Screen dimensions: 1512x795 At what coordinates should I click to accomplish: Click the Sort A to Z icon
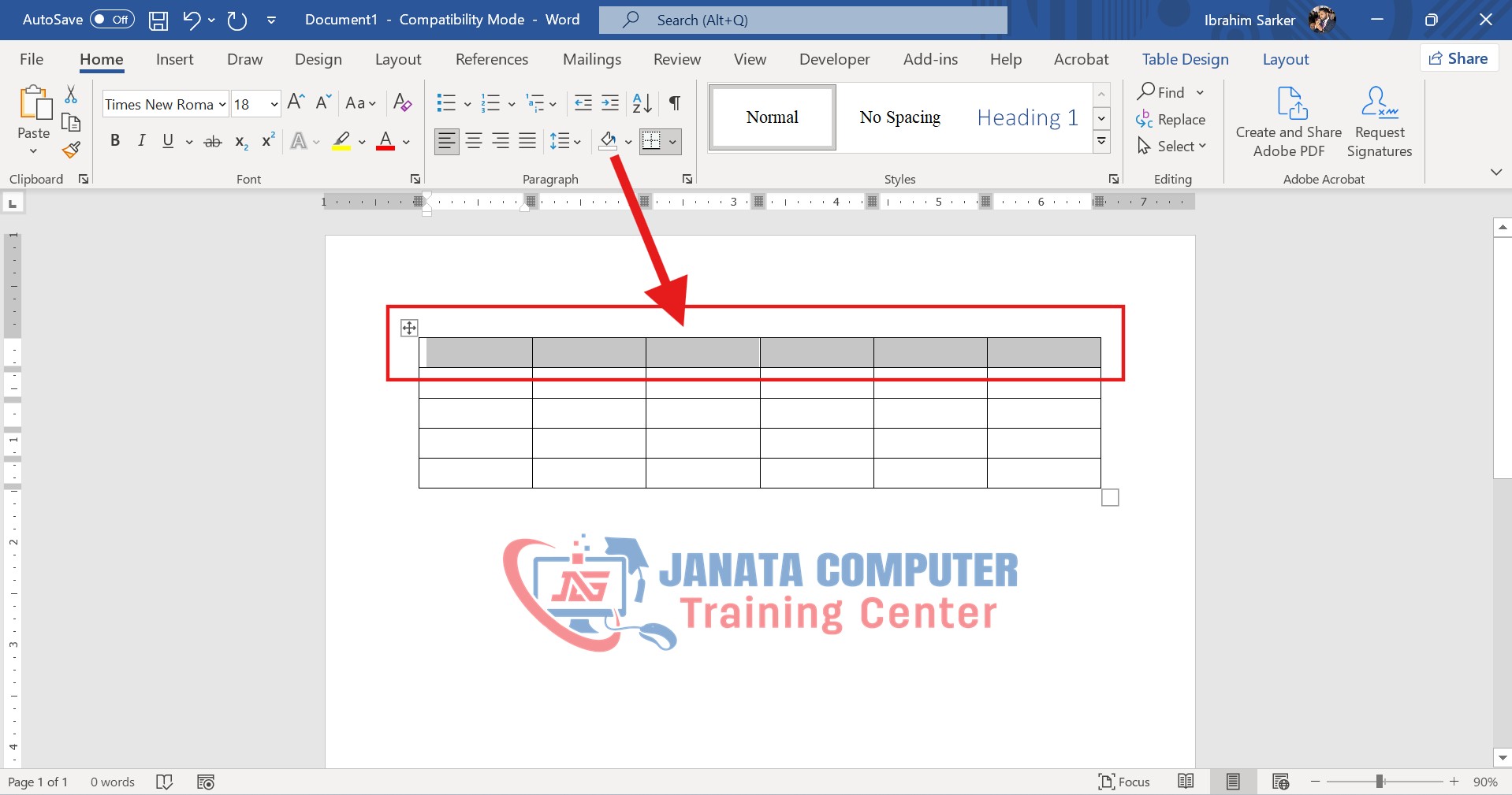[642, 103]
